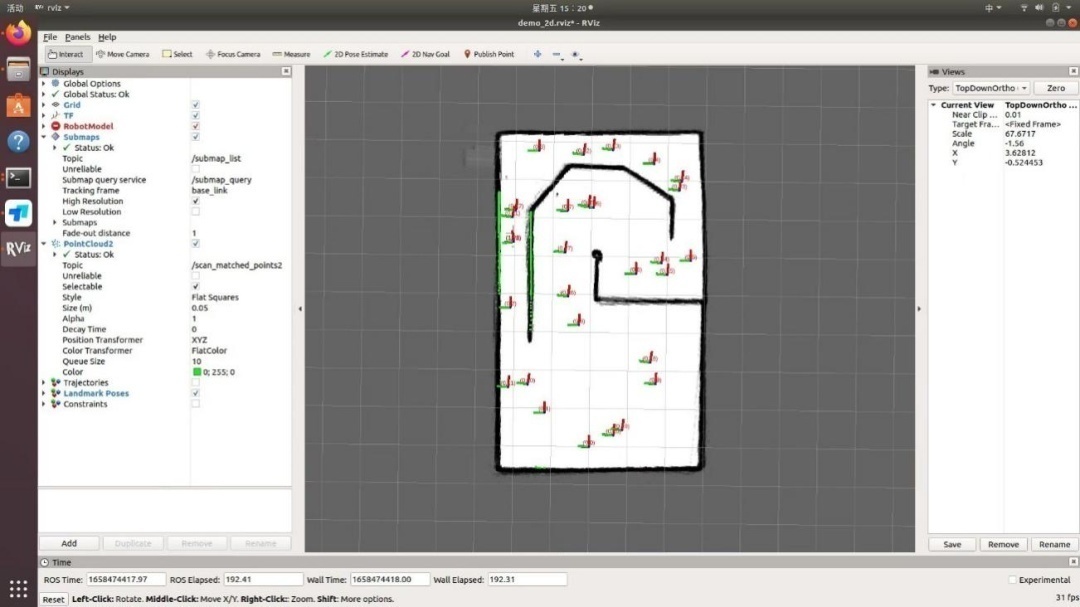Enable the Trajectories display checkbox
The width and height of the screenshot is (1080, 607).
(195, 383)
